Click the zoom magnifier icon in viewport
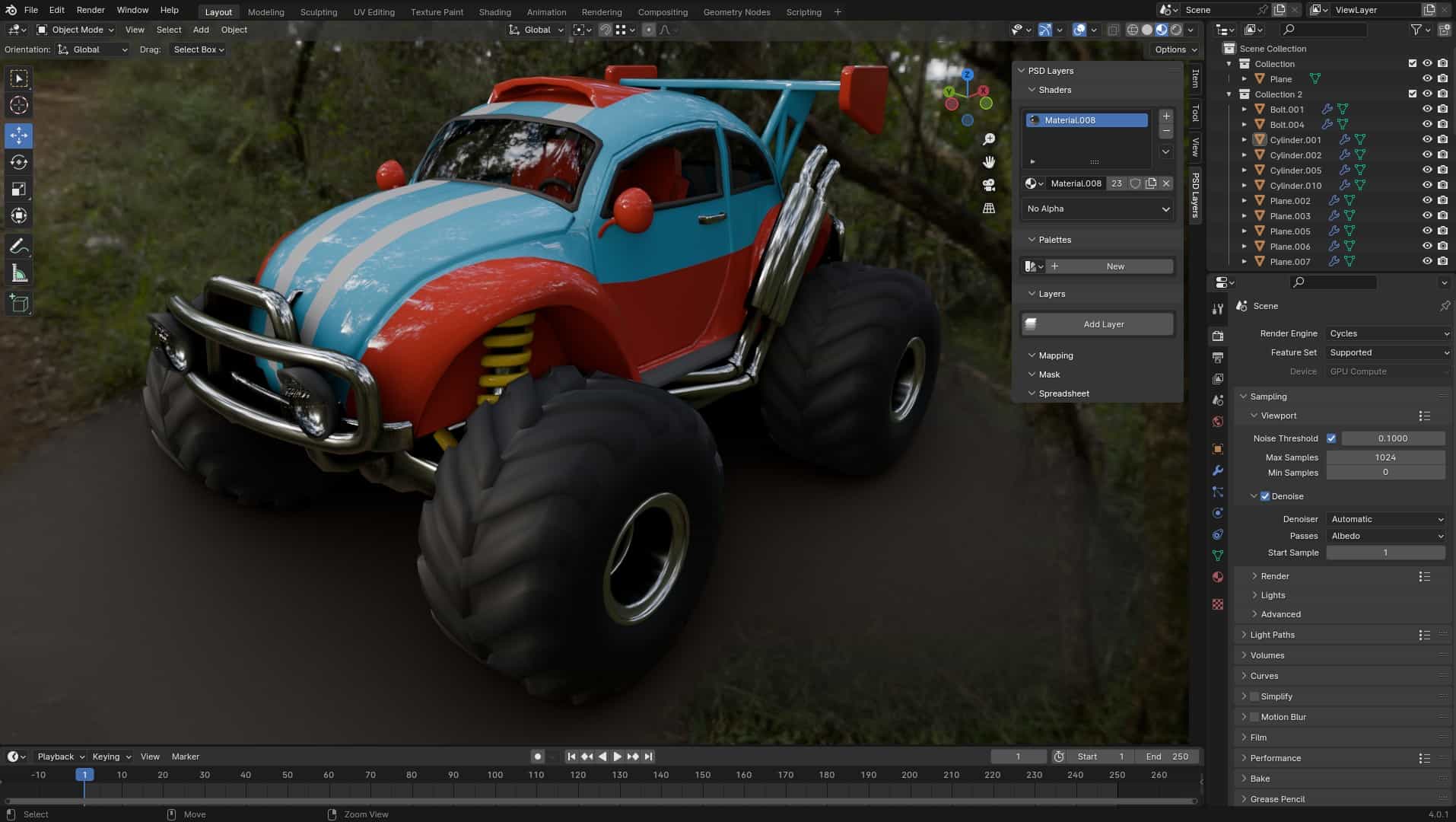1456x822 pixels. coord(989,139)
